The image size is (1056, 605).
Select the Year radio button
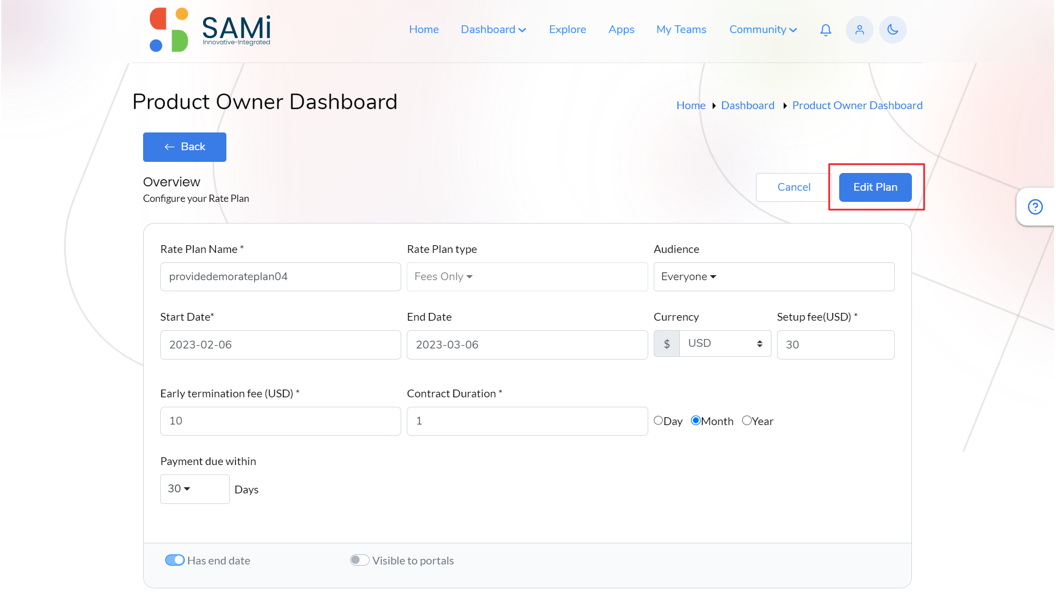coord(746,420)
